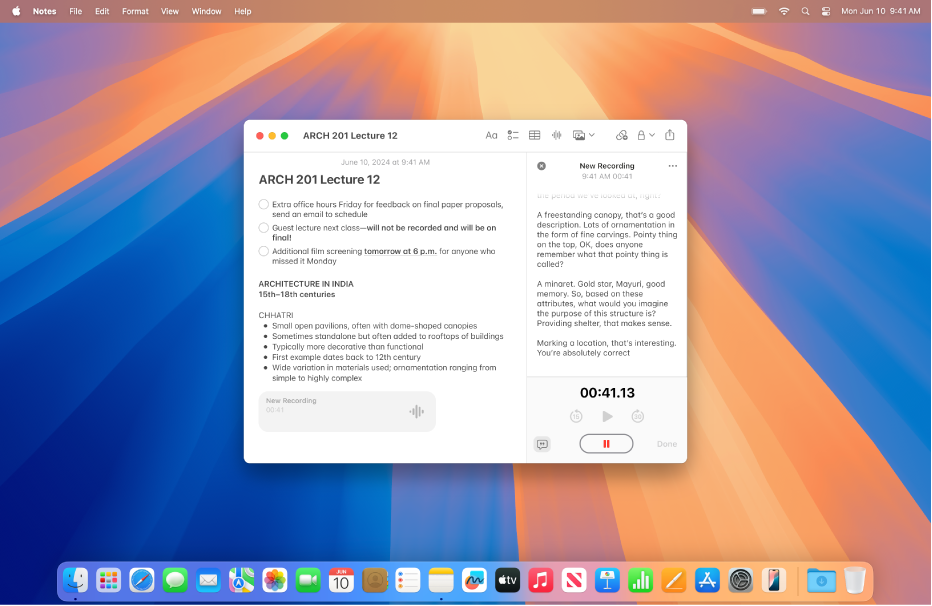Insert media using the photos icon
This screenshot has width=932, height=606.
(x=579, y=135)
